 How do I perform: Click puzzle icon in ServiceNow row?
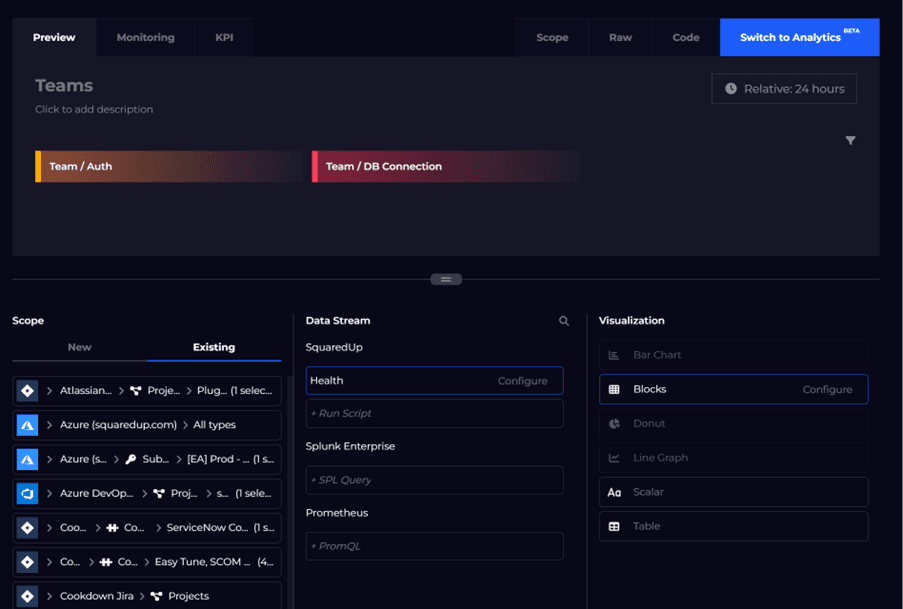coord(112,528)
